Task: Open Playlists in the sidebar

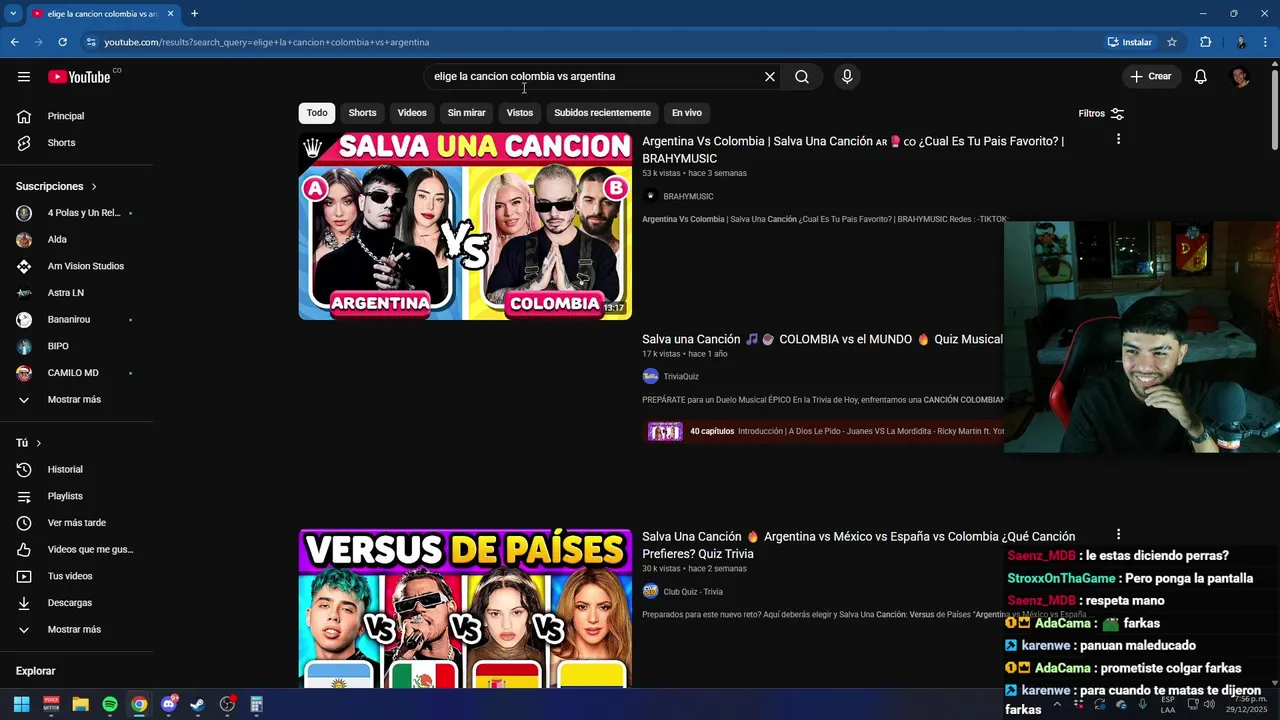Action: point(76,496)
